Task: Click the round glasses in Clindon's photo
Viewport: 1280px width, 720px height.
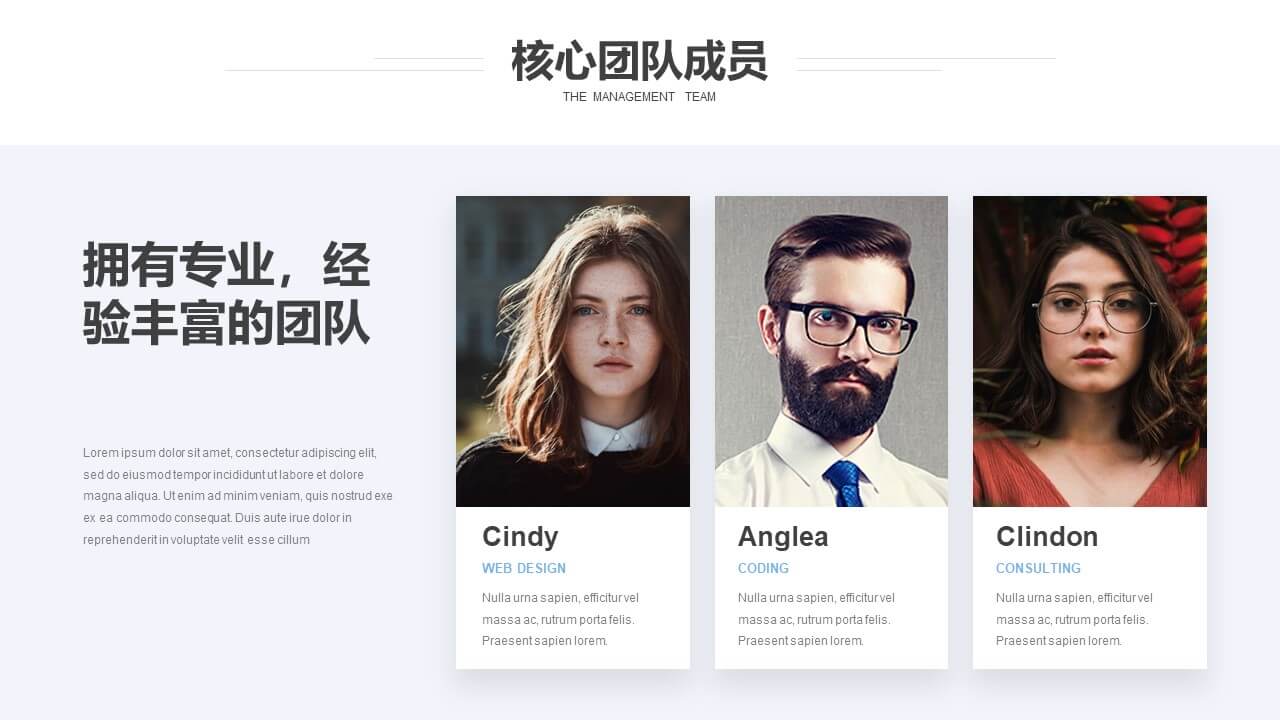Action: 1093,311
